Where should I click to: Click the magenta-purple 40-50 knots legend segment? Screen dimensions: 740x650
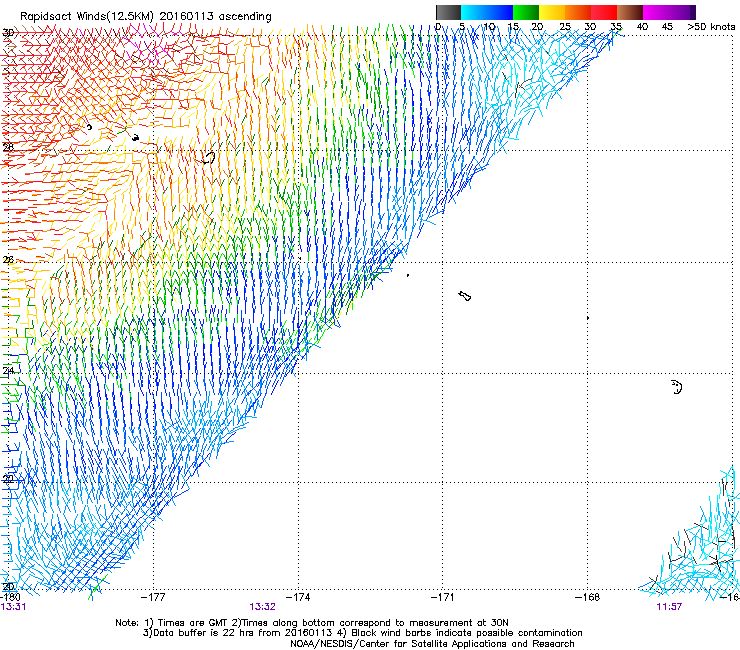(x=669, y=12)
